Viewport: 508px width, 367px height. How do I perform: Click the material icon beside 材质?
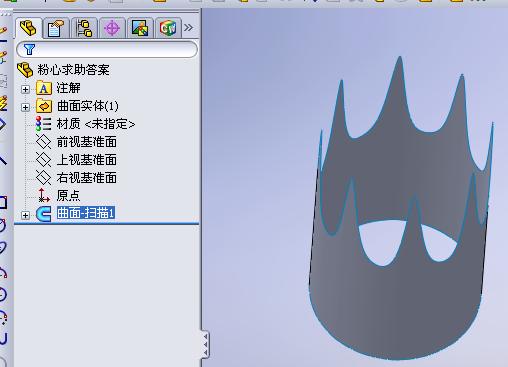pos(44,124)
